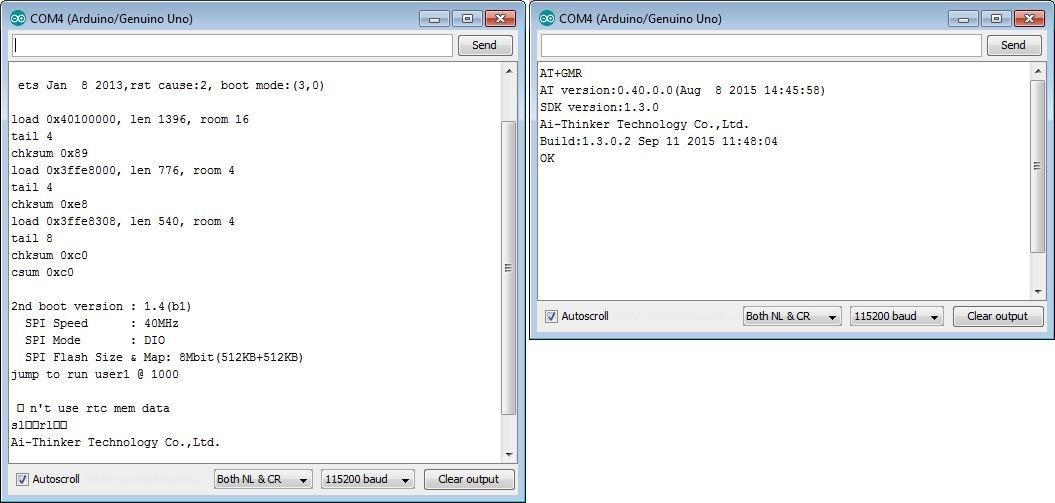The height and width of the screenshot is (503, 1055).
Task: Click 'SPI Mode : DIO' line
Action: pos(94,340)
